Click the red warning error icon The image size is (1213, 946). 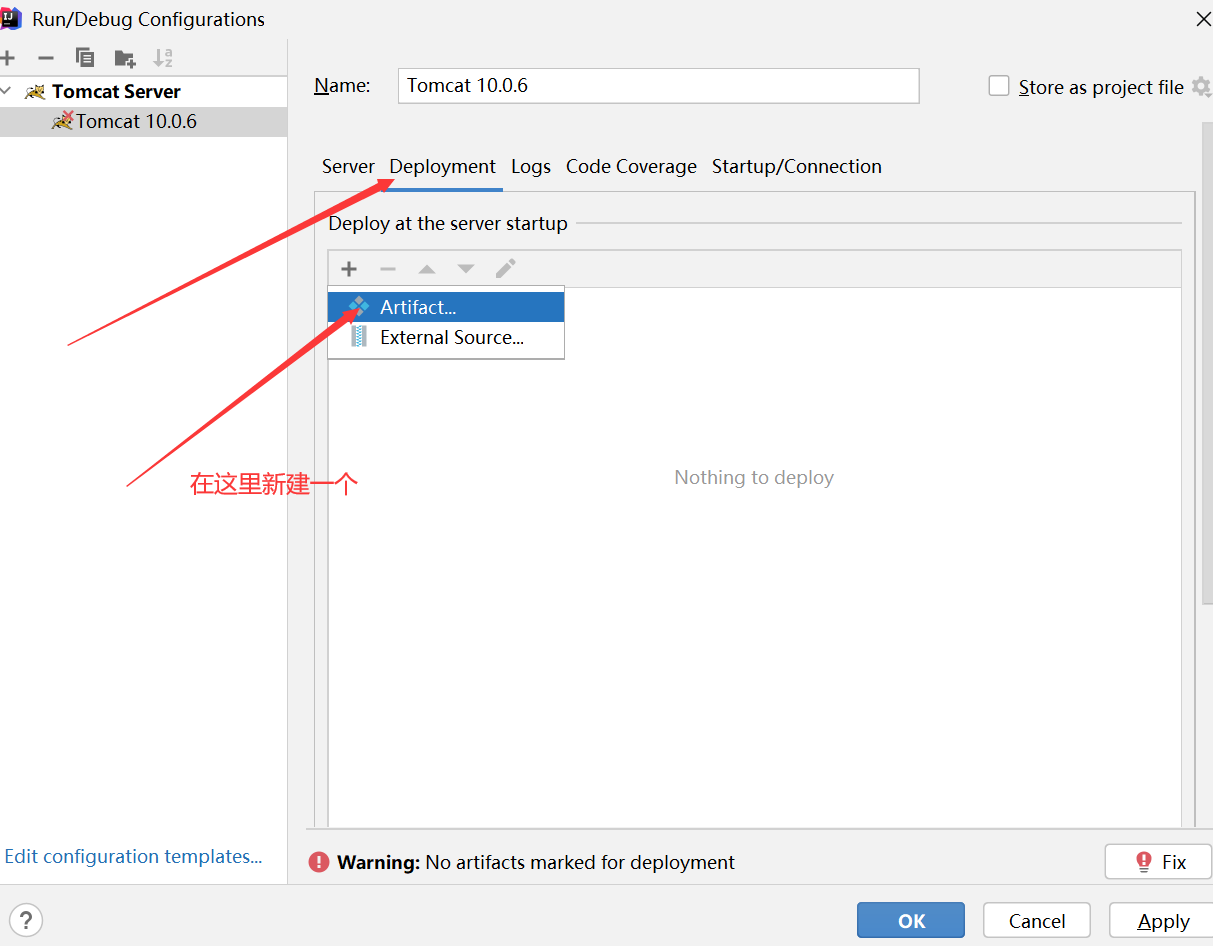[x=319, y=862]
